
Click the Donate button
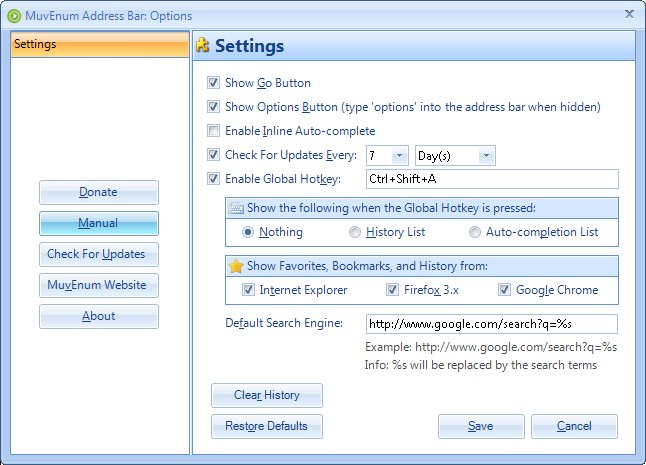[x=99, y=192]
